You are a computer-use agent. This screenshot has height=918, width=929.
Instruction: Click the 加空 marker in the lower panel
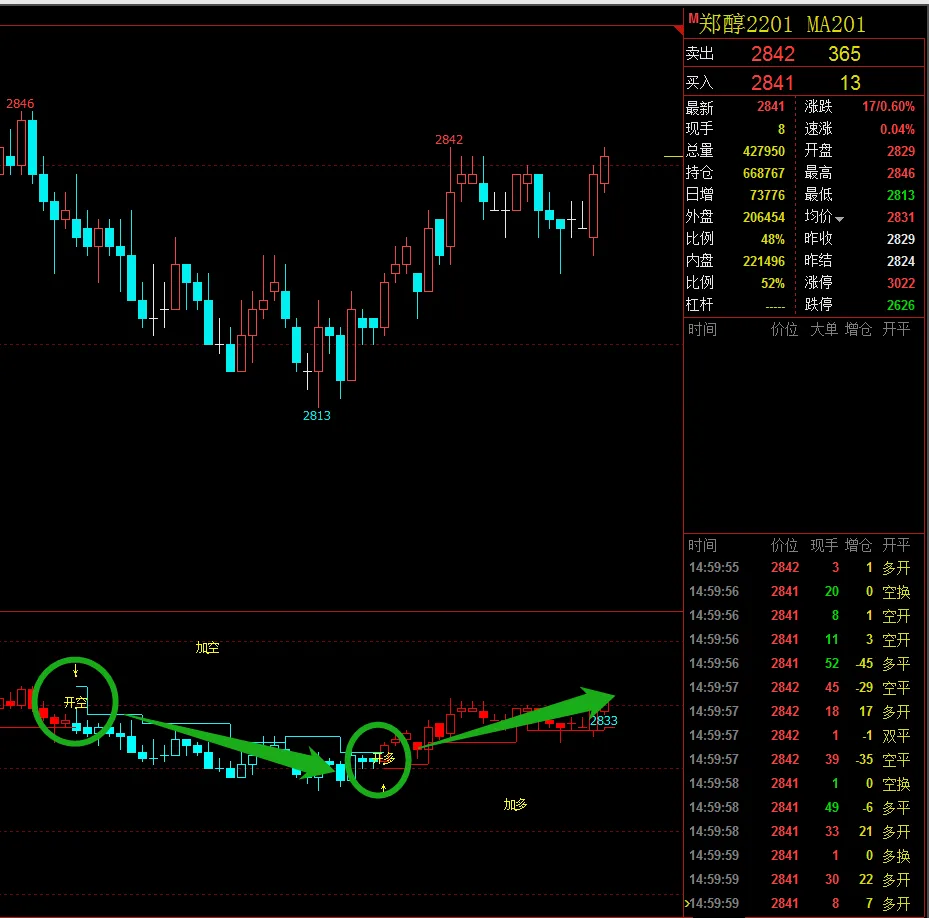pyautogui.click(x=207, y=648)
